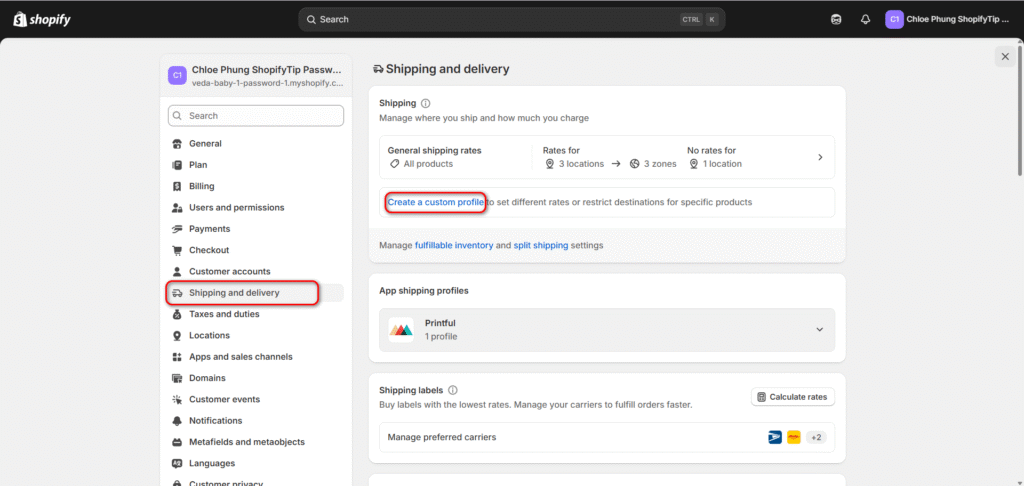Click the Notifications bell icon in sidebar
Image resolution: width=1024 pixels, height=486 pixels.
[x=176, y=421]
